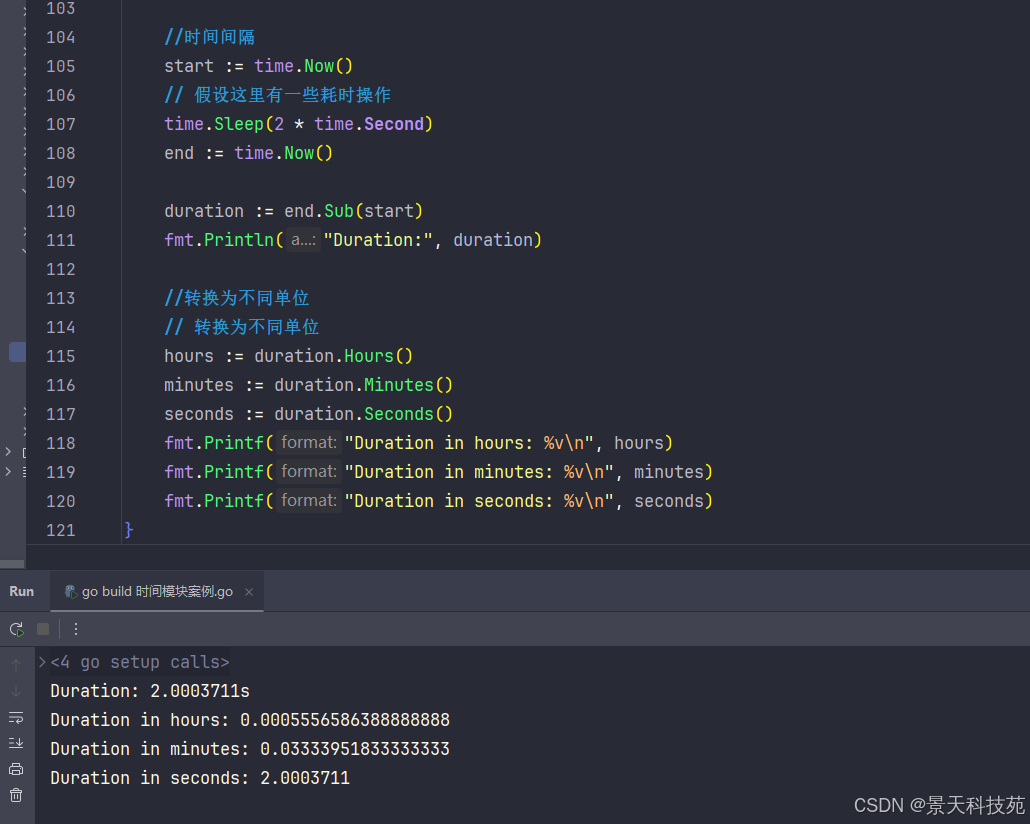The width and height of the screenshot is (1030, 824).
Task: Click the Println call on line 111
Action: (x=239, y=240)
